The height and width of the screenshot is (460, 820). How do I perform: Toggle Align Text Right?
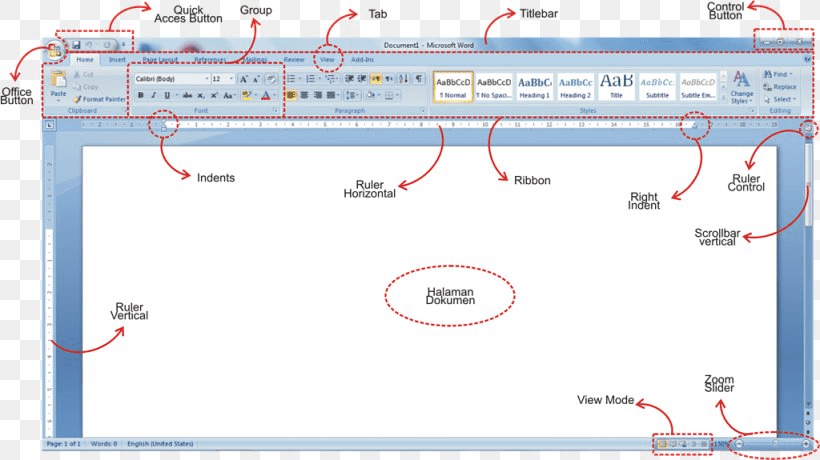[317, 95]
